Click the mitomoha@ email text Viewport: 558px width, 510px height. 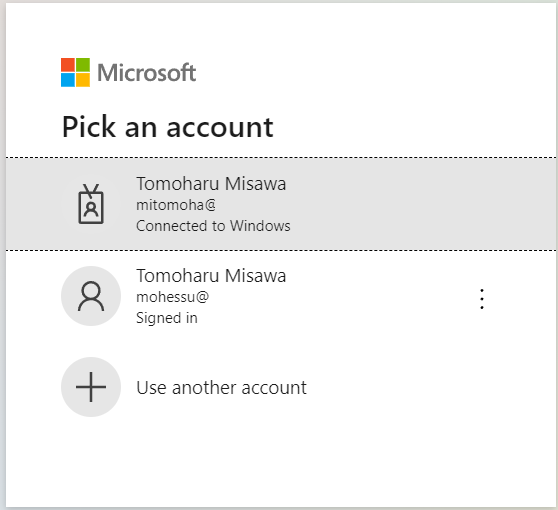pyautogui.click(x=176, y=205)
